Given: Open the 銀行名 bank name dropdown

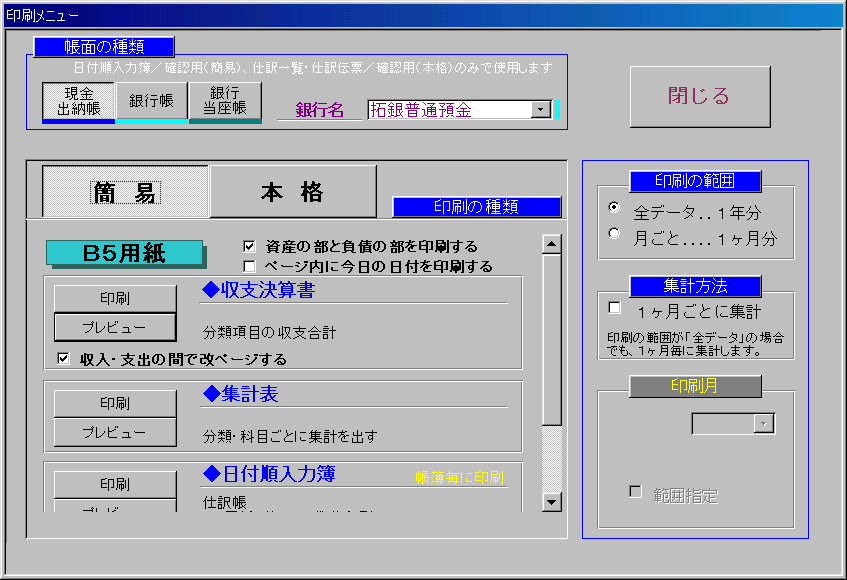Looking at the screenshot, I should pos(541,110).
